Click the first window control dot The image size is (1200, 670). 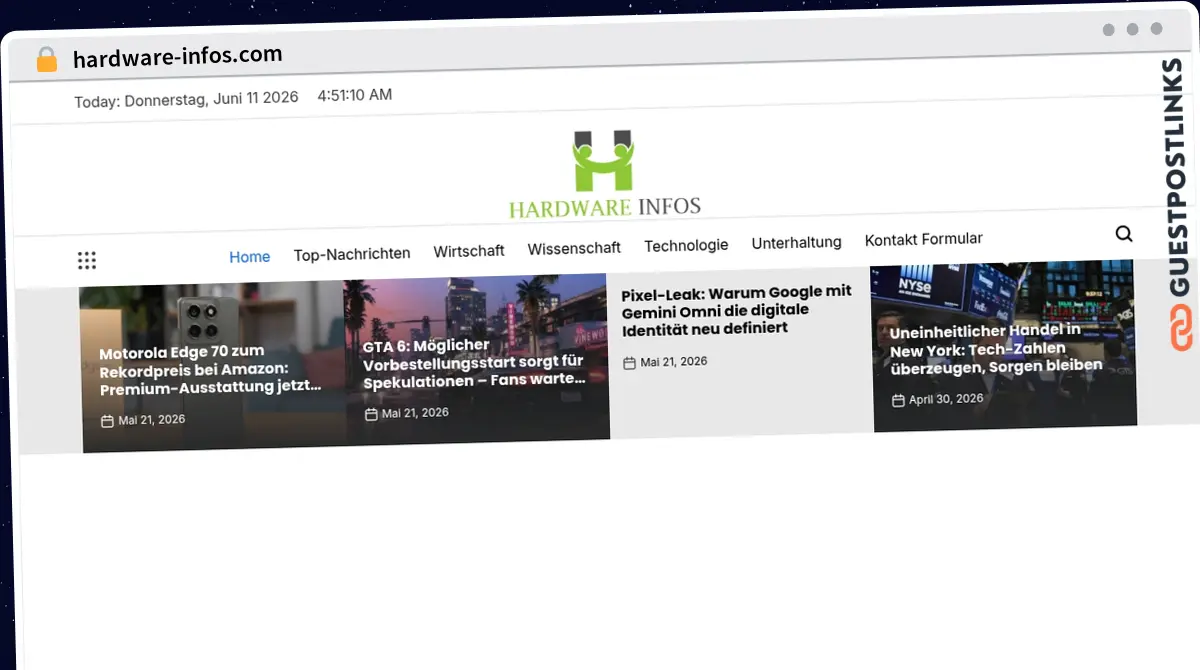pos(1109,30)
